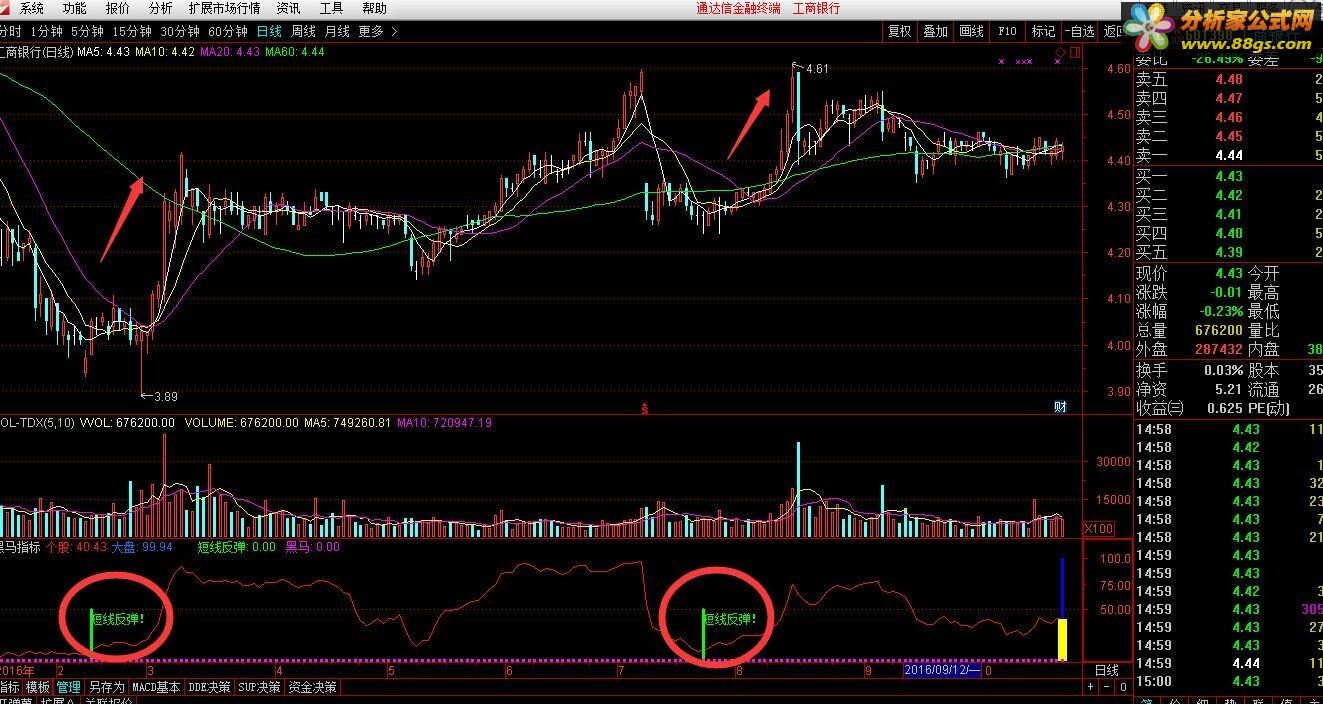Open F10 company information
This screenshot has width=1323, height=704.
[1007, 31]
